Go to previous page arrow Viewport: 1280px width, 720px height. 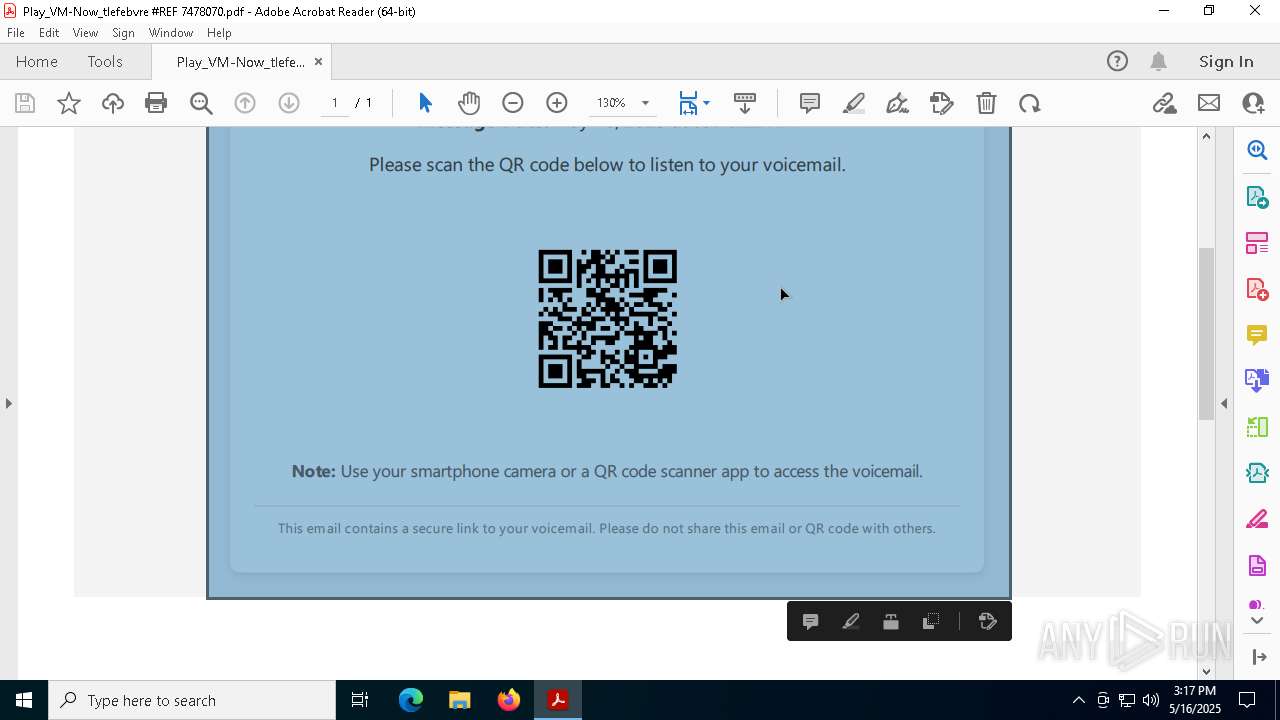coord(245,103)
